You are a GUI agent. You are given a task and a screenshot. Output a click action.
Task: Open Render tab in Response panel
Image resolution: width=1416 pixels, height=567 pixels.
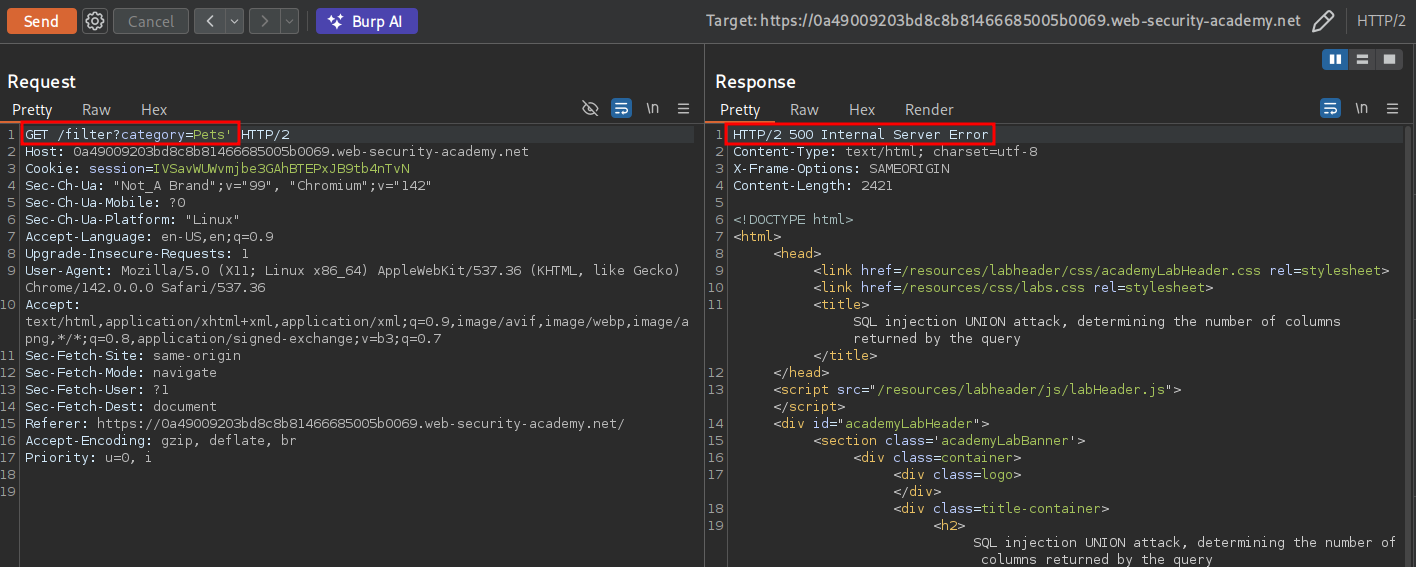[x=929, y=109]
